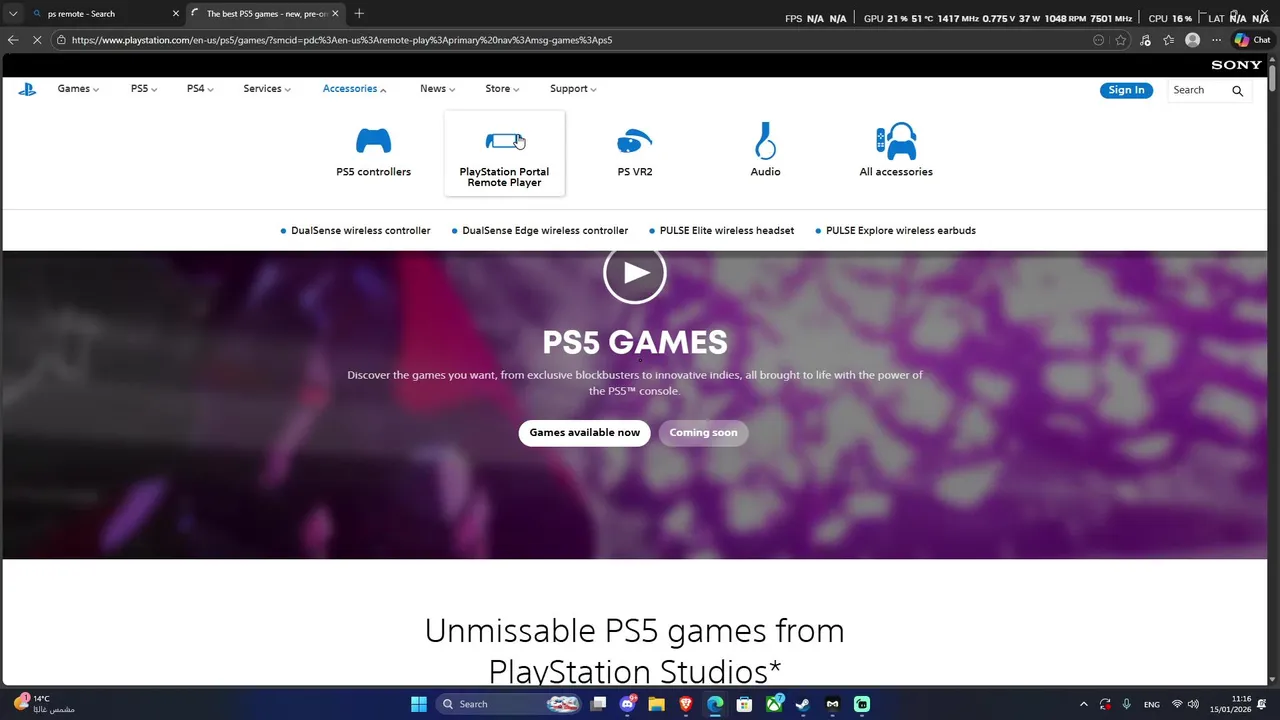Collapse the Accessories menu
This screenshot has height=720, width=1280.
354,89
